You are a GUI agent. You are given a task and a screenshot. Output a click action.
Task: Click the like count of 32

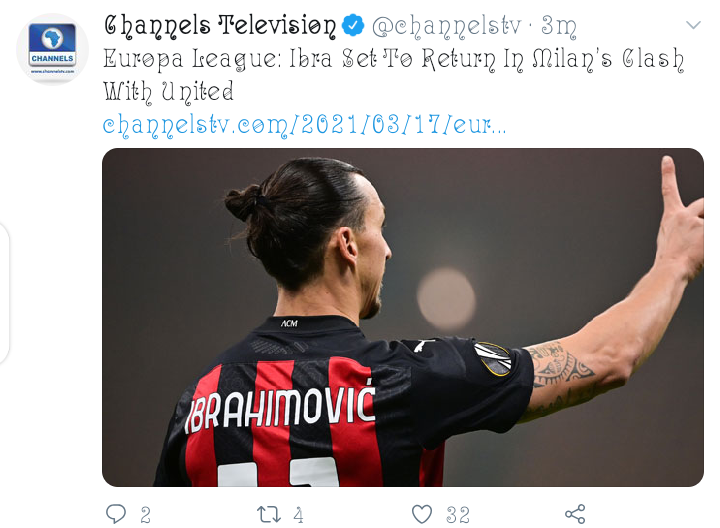coord(458,515)
